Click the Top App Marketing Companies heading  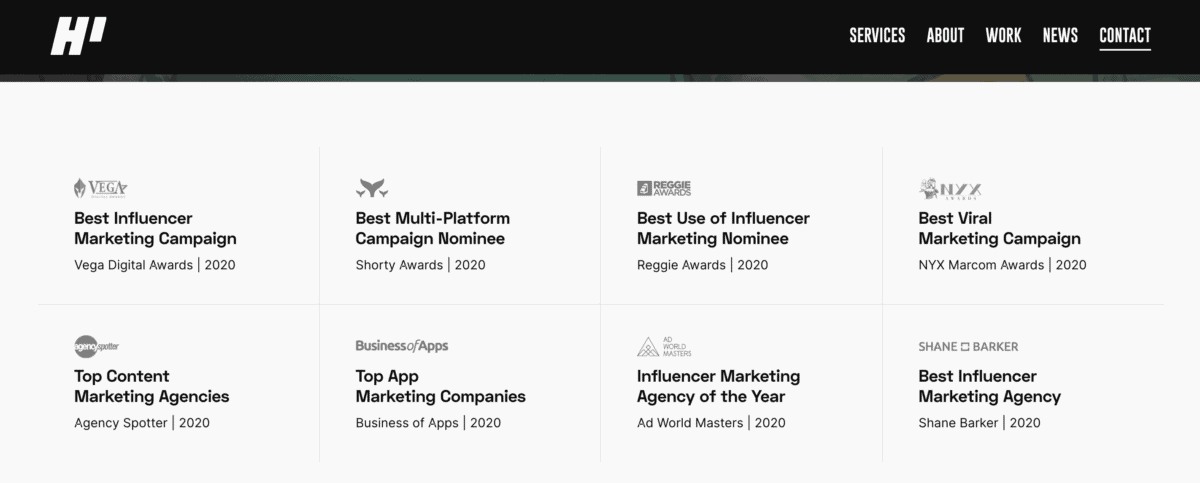(x=440, y=386)
